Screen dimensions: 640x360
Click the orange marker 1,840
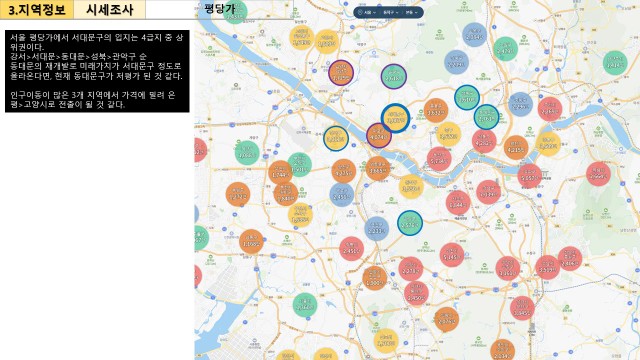(x=286, y=193)
